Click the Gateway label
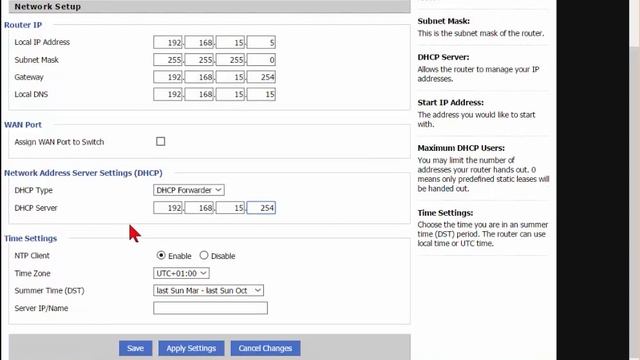640x360 pixels. [x=29, y=77]
